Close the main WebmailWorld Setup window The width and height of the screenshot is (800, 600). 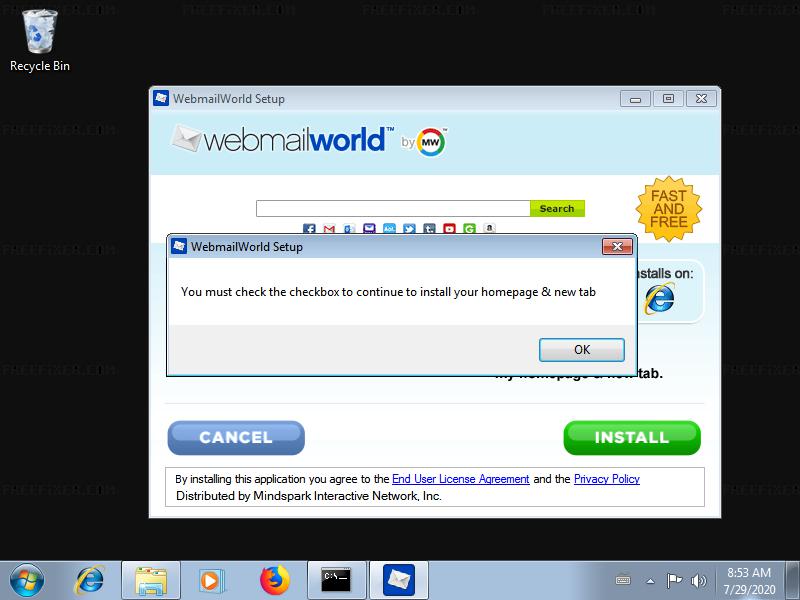coord(701,98)
